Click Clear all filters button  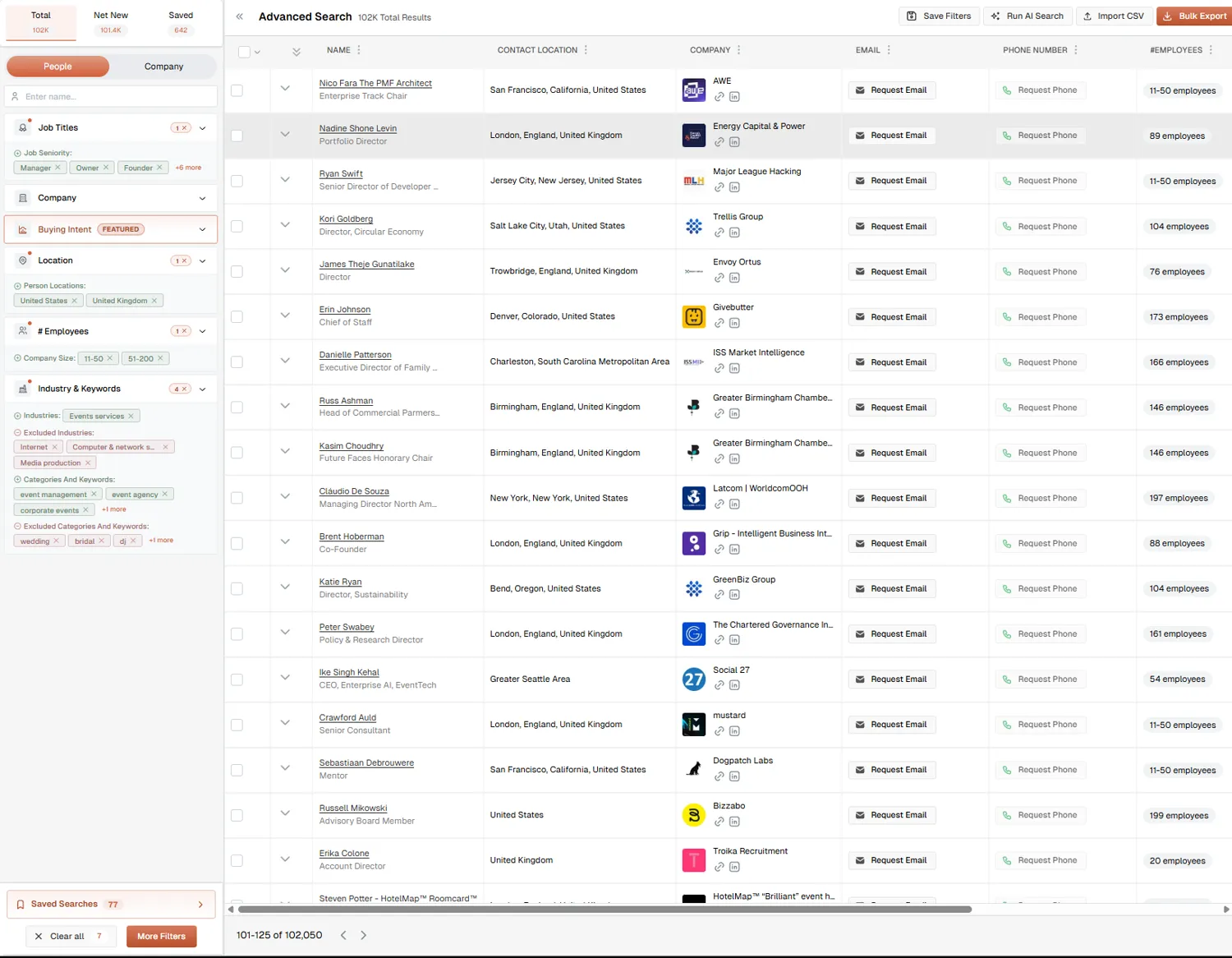tap(69, 936)
